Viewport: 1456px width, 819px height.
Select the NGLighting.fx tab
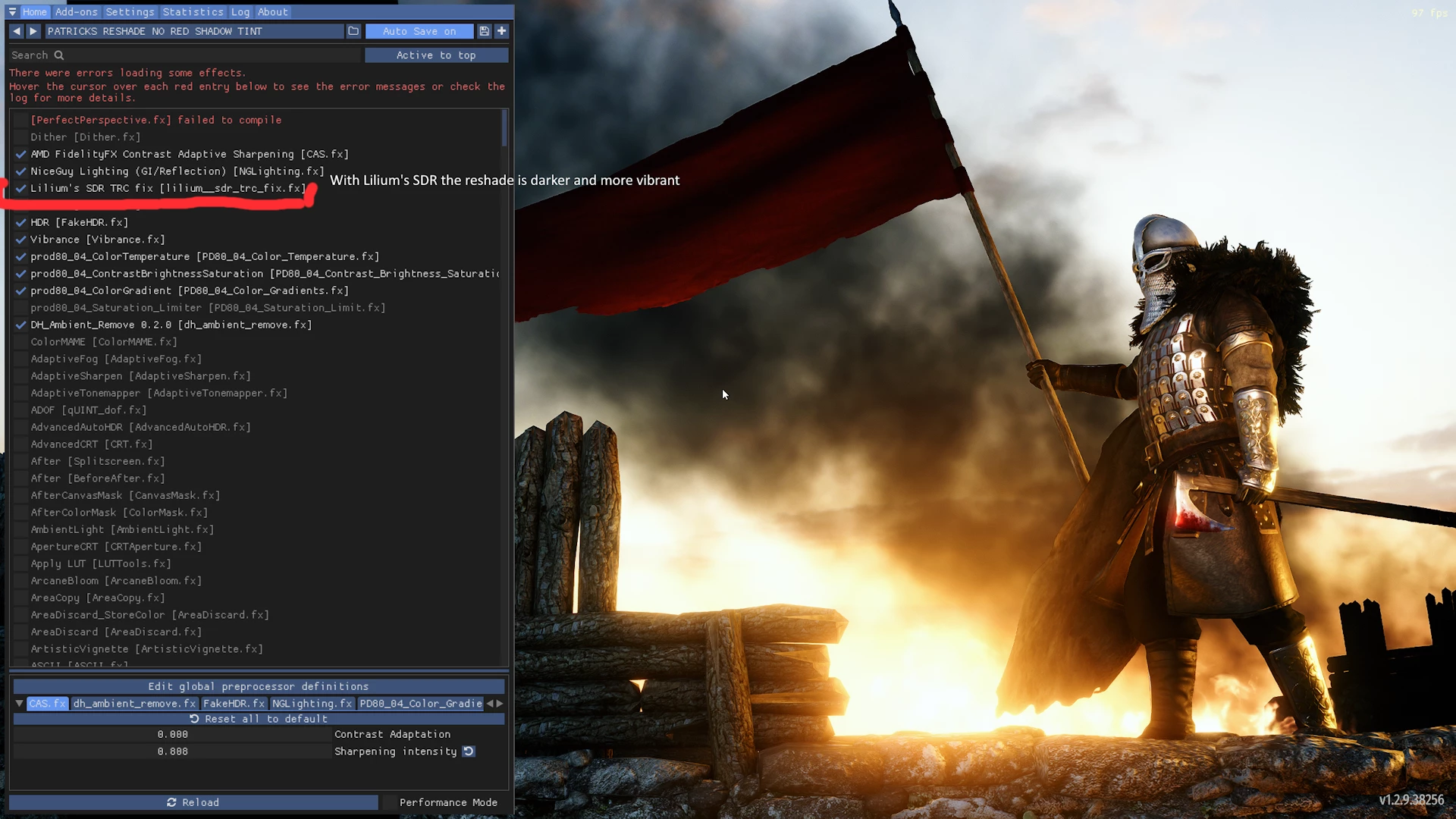click(312, 704)
